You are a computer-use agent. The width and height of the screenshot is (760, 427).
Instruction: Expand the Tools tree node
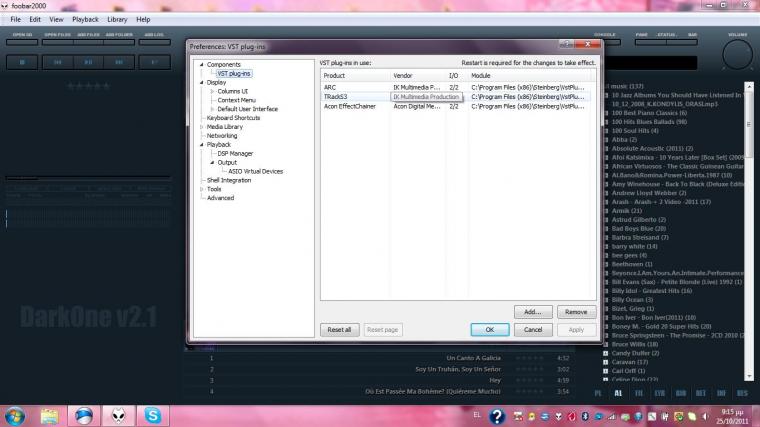[202, 189]
